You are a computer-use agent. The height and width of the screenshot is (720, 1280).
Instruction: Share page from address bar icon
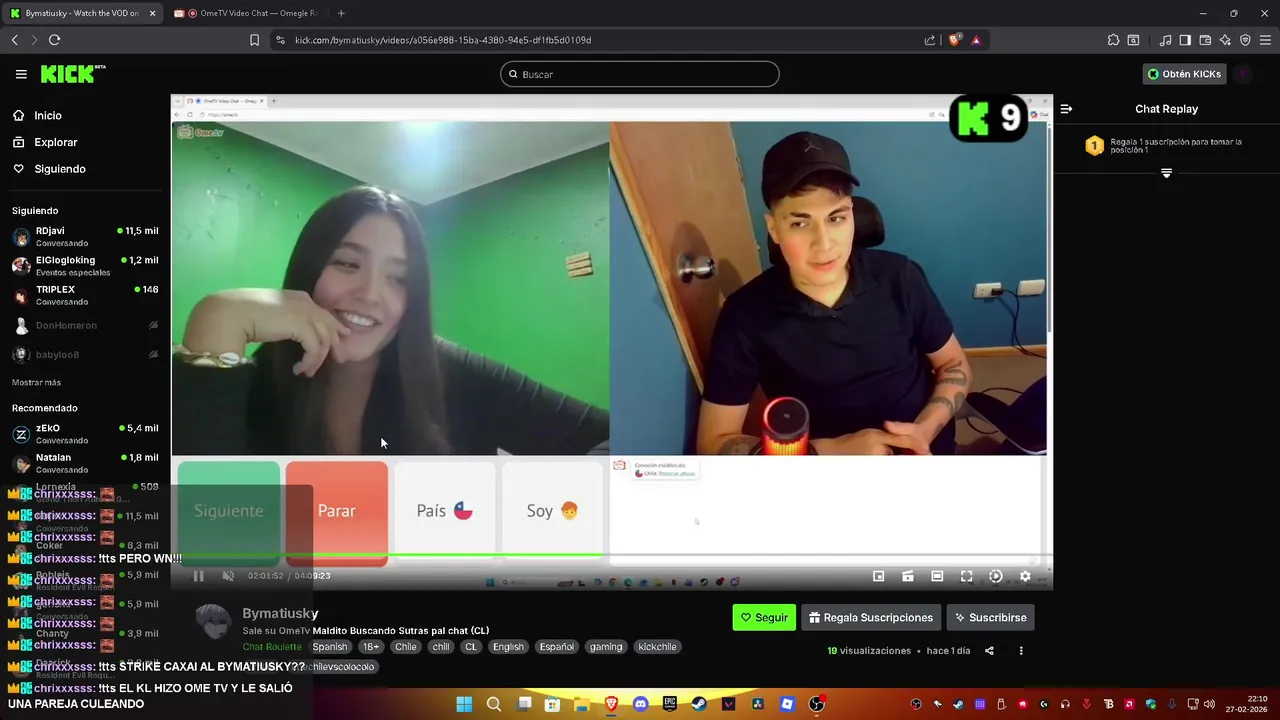(930, 40)
